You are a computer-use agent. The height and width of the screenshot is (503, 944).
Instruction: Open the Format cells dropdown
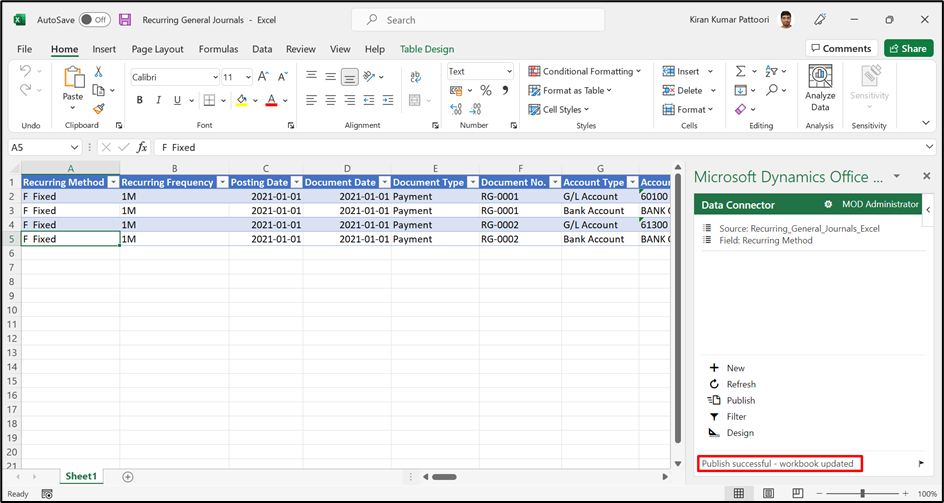tap(688, 110)
